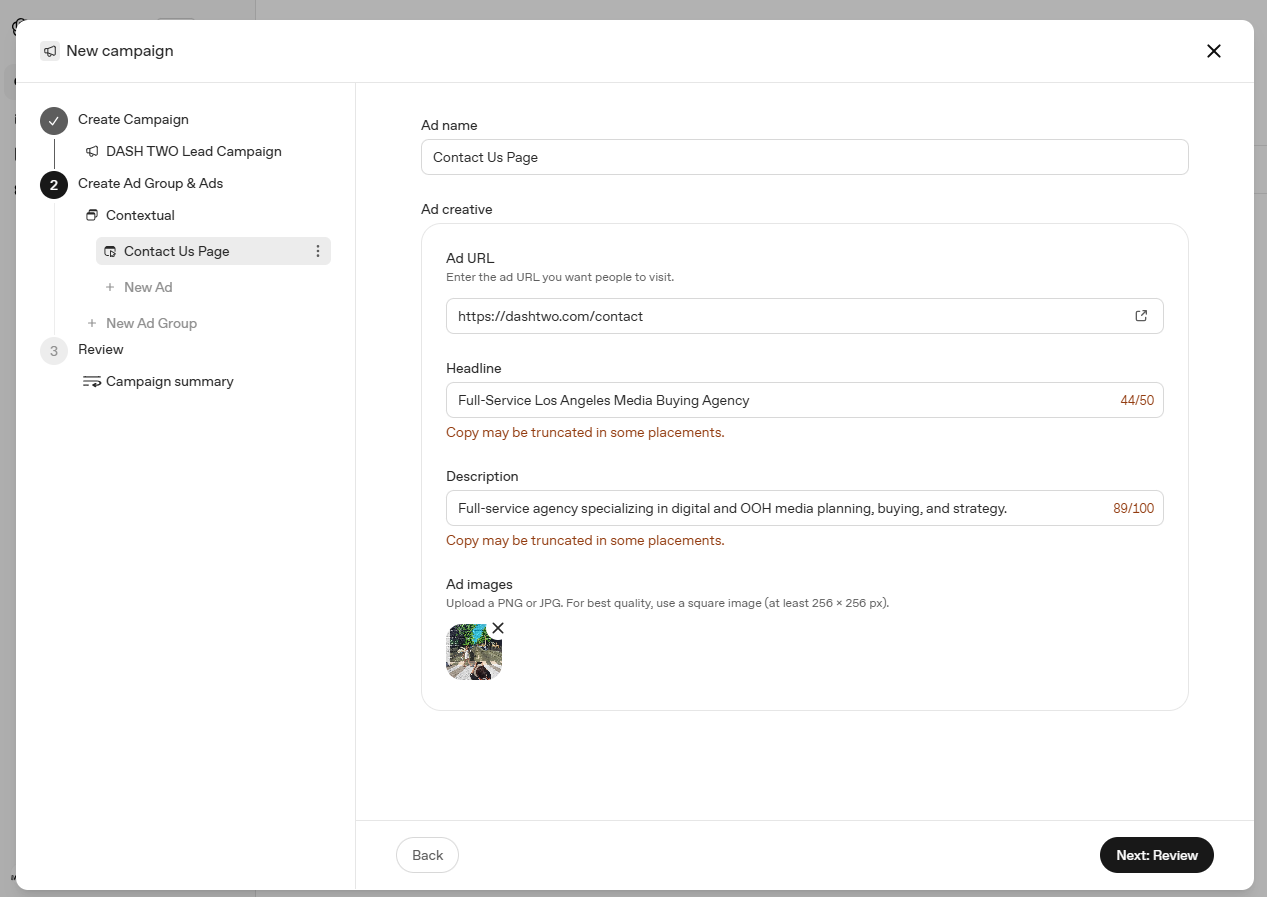Select the Contact Us Page ad in sidebar
This screenshot has height=897, width=1267.
(213, 251)
